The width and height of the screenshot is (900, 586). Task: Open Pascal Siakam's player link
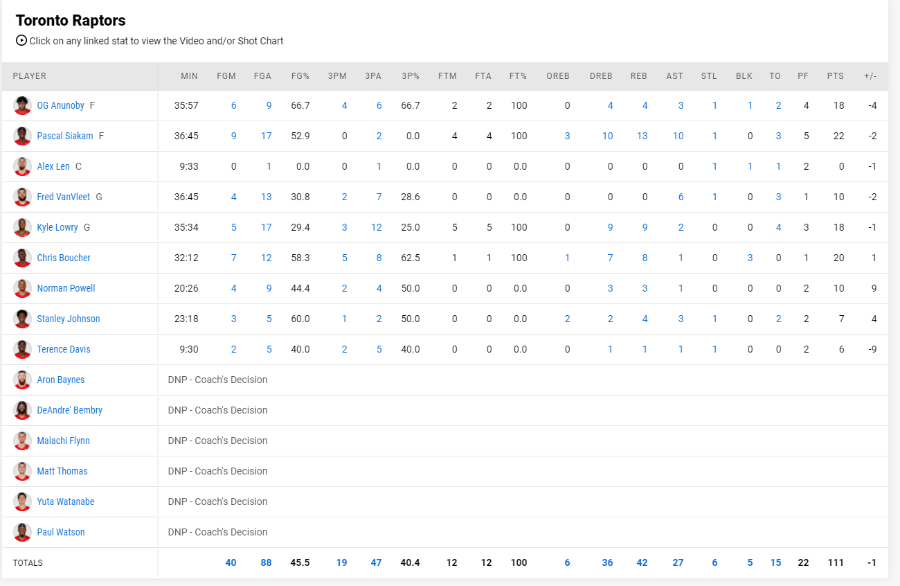[65, 136]
